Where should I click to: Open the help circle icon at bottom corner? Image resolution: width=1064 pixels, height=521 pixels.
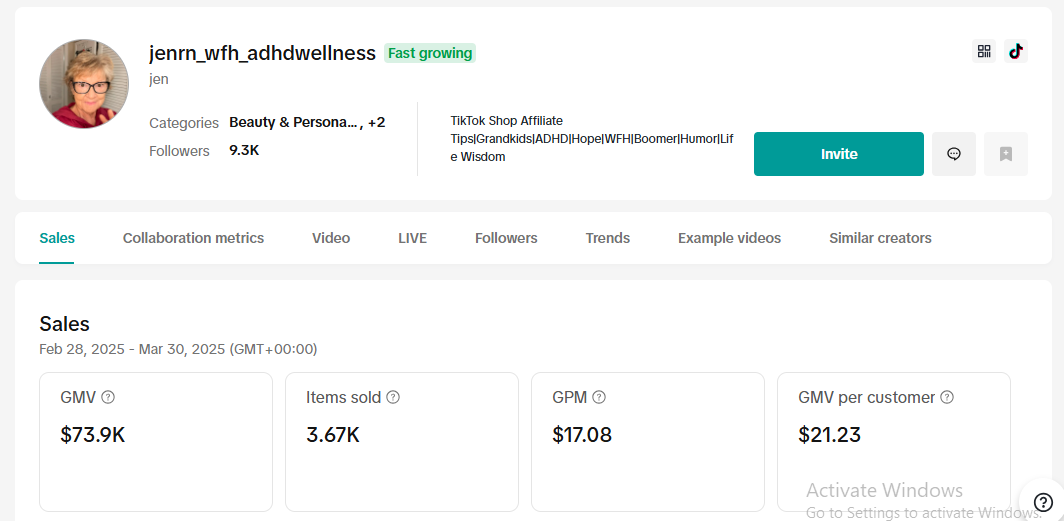(x=1043, y=503)
